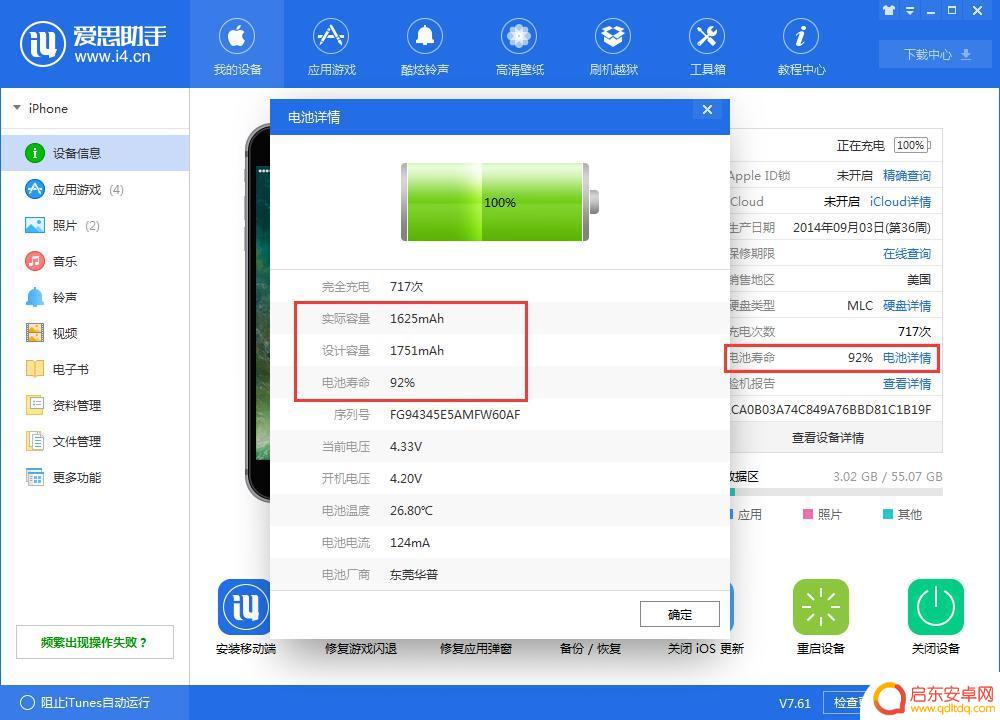Screen dimensions: 1000x720
Task: Click 修复游戏闪退 shortcut
Action: point(360,649)
